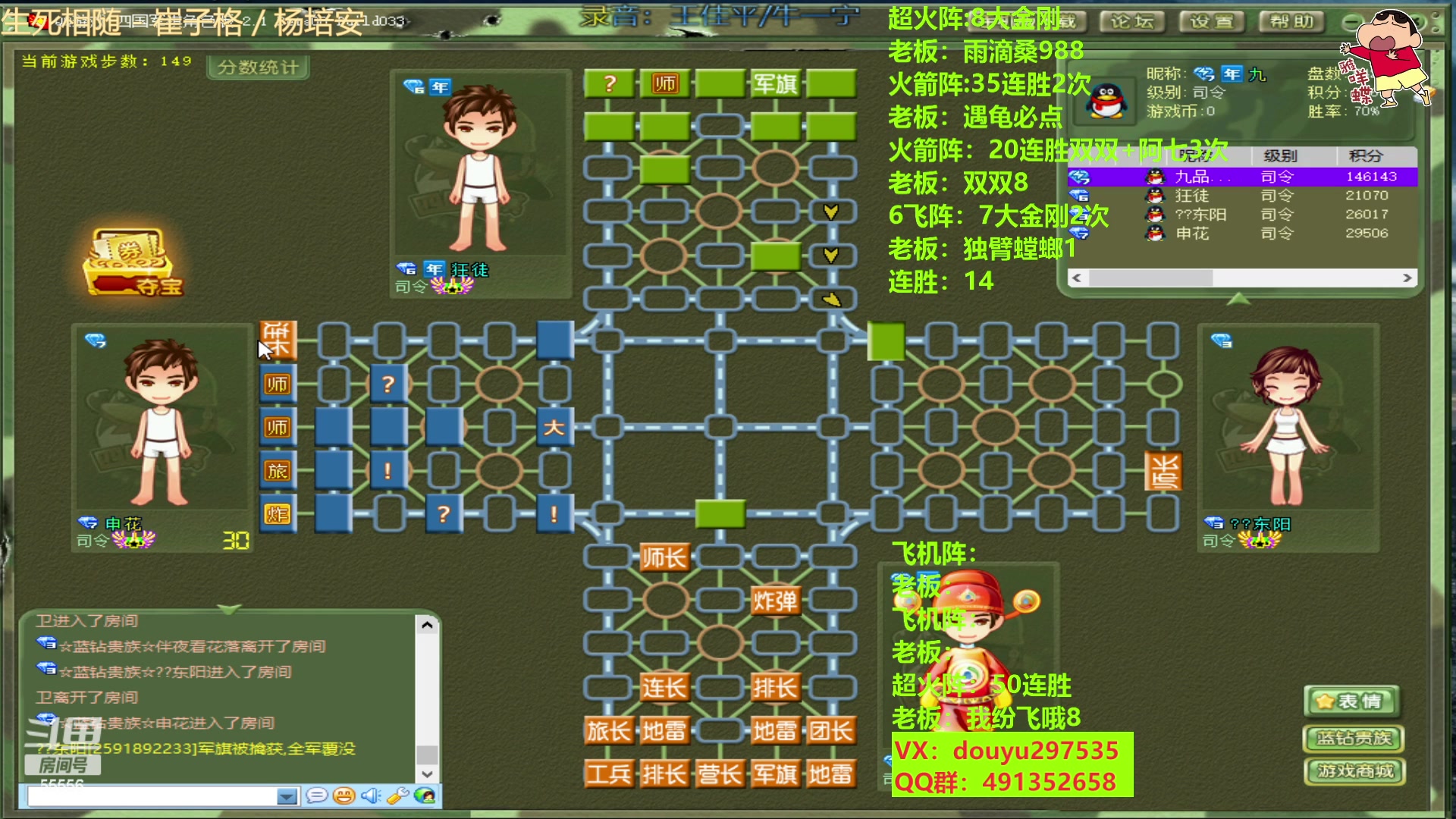
Task: Click the 军旗 flag piece on the top board
Action: (x=775, y=83)
